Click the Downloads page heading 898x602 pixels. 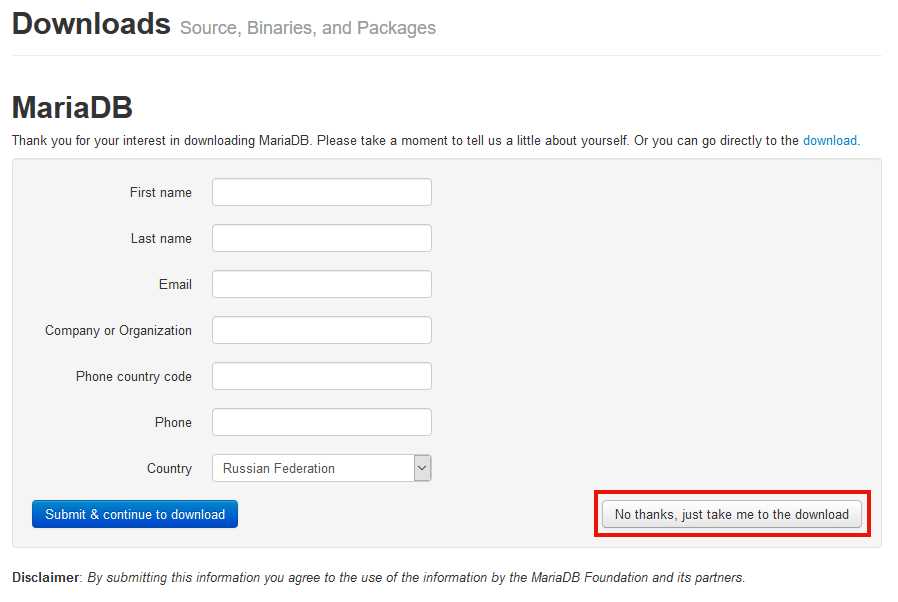91,24
